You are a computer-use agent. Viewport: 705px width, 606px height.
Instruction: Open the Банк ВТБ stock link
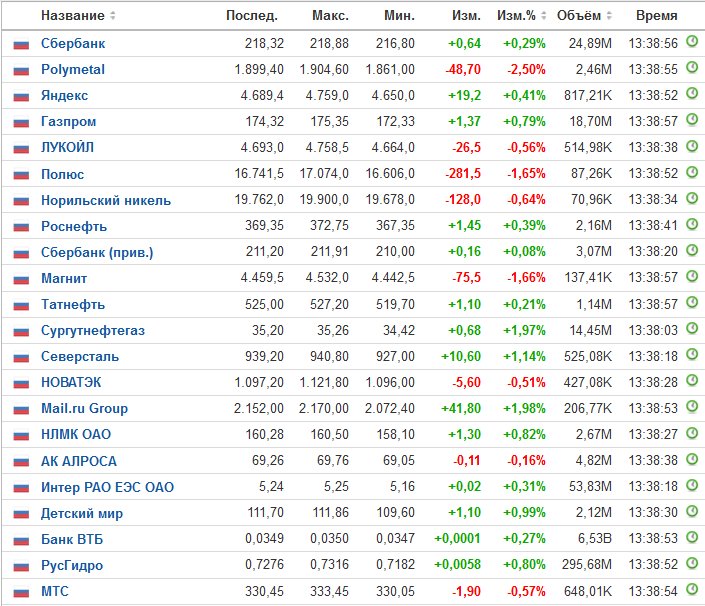[x=72, y=539]
